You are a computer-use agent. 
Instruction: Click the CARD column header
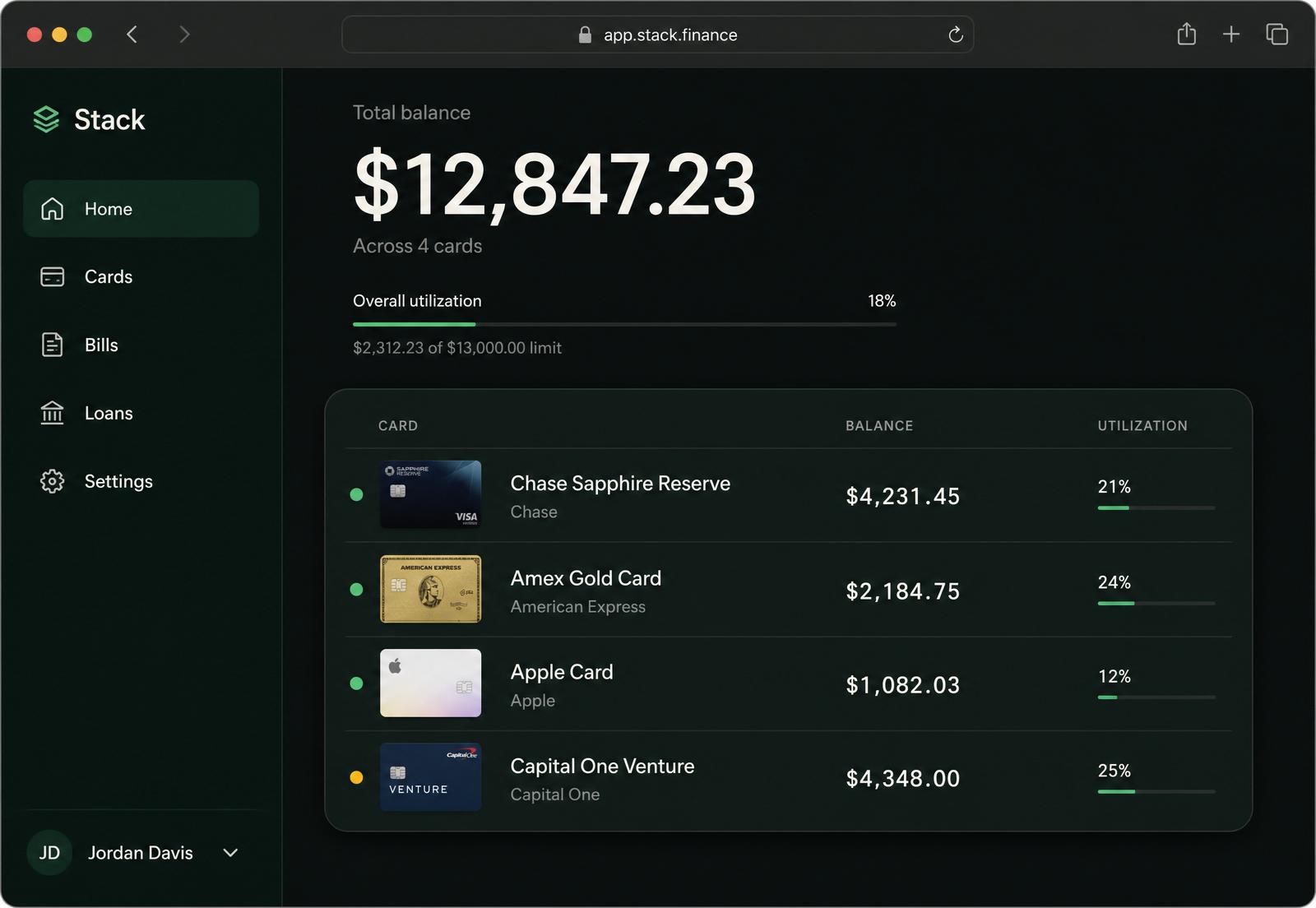click(398, 425)
